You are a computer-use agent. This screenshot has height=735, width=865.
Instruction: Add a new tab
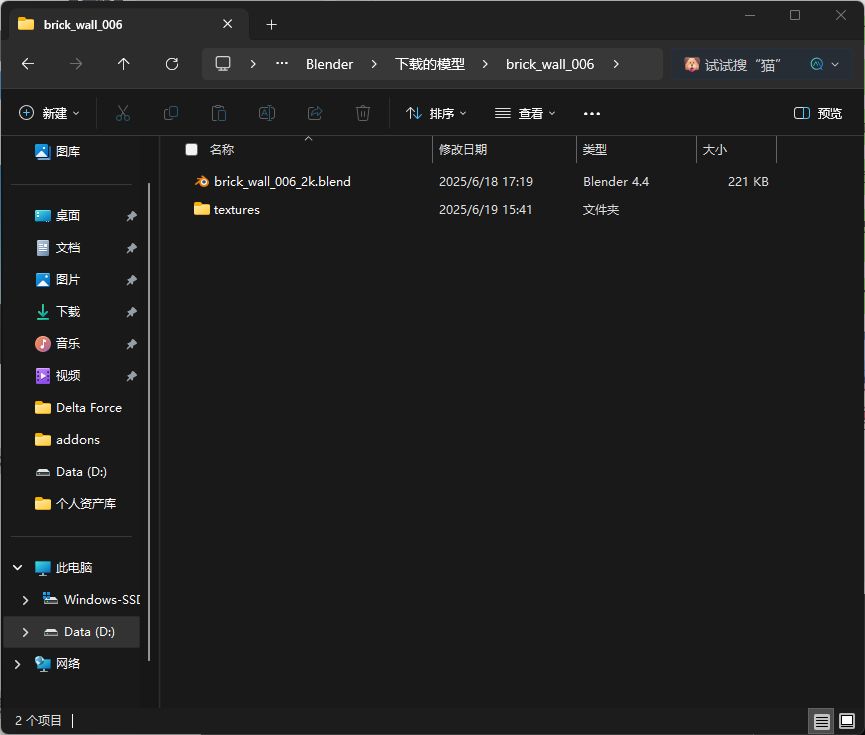(x=271, y=24)
